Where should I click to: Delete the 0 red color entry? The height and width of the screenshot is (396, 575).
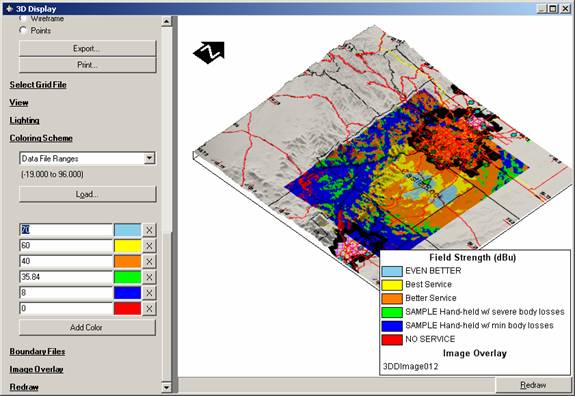[x=149, y=309]
